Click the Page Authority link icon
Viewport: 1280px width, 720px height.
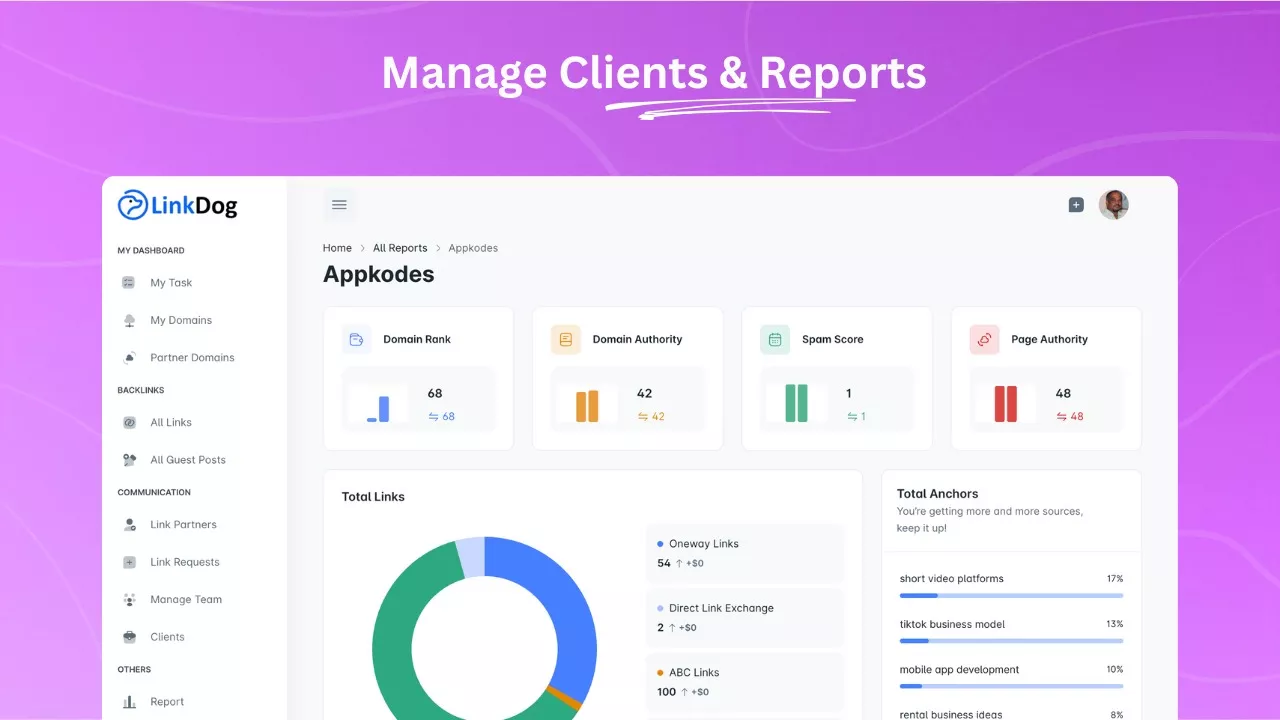(984, 340)
